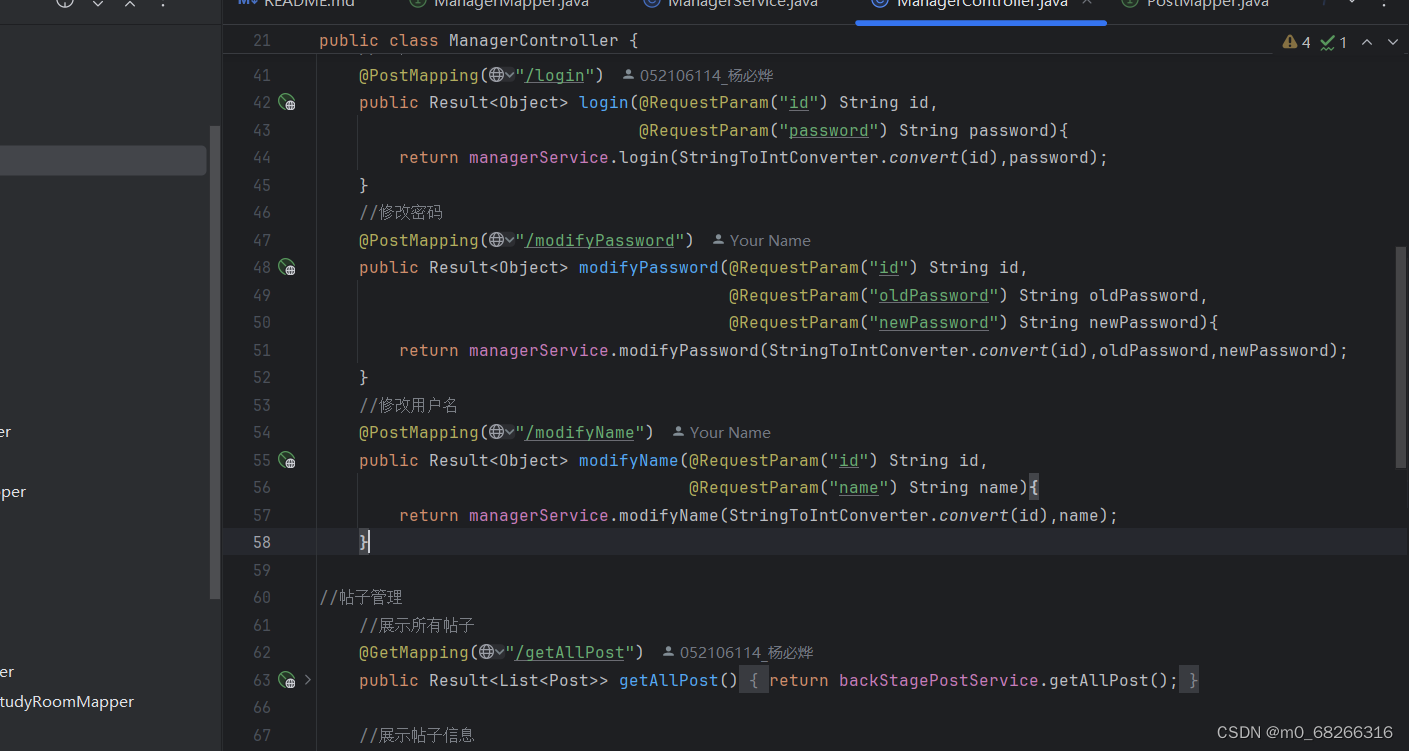Switch to the PostMapper.java tab
This screenshot has width=1409, height=751.
1197,4
